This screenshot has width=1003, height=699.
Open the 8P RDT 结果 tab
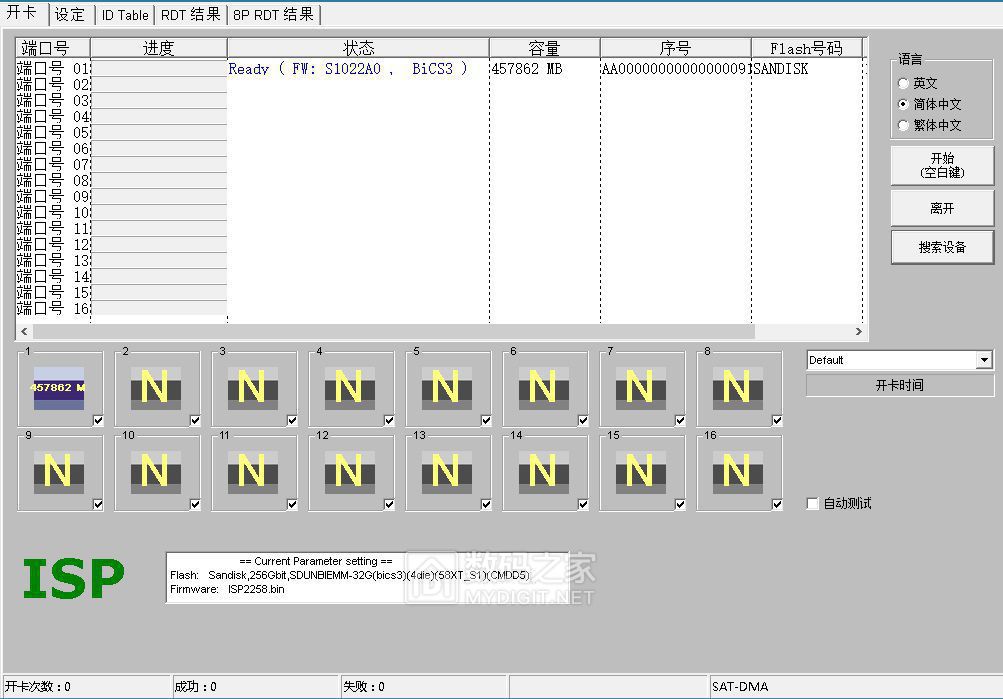tap(273, 15)
